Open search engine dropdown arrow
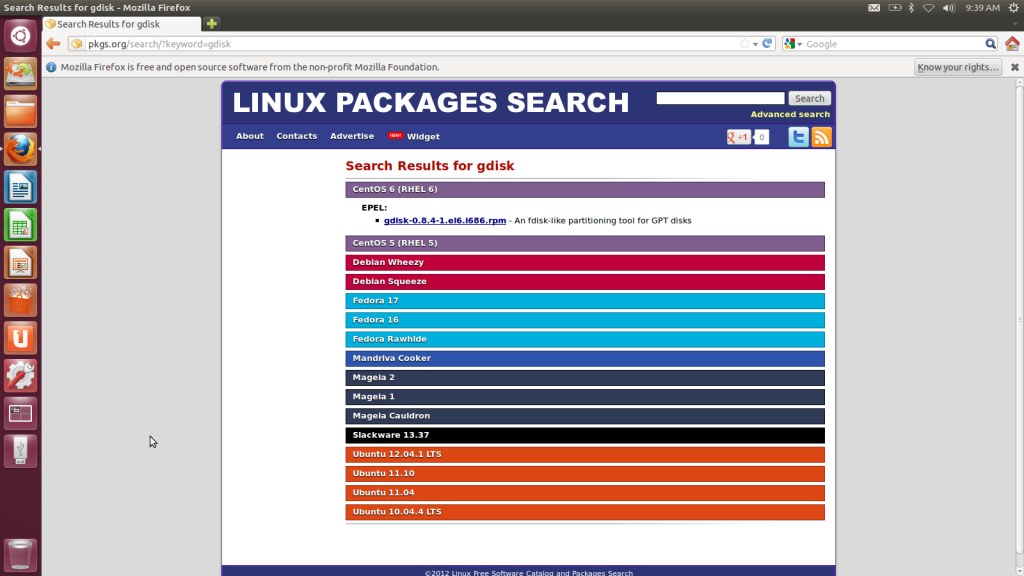1024x576 pixels. click(800, 44)
